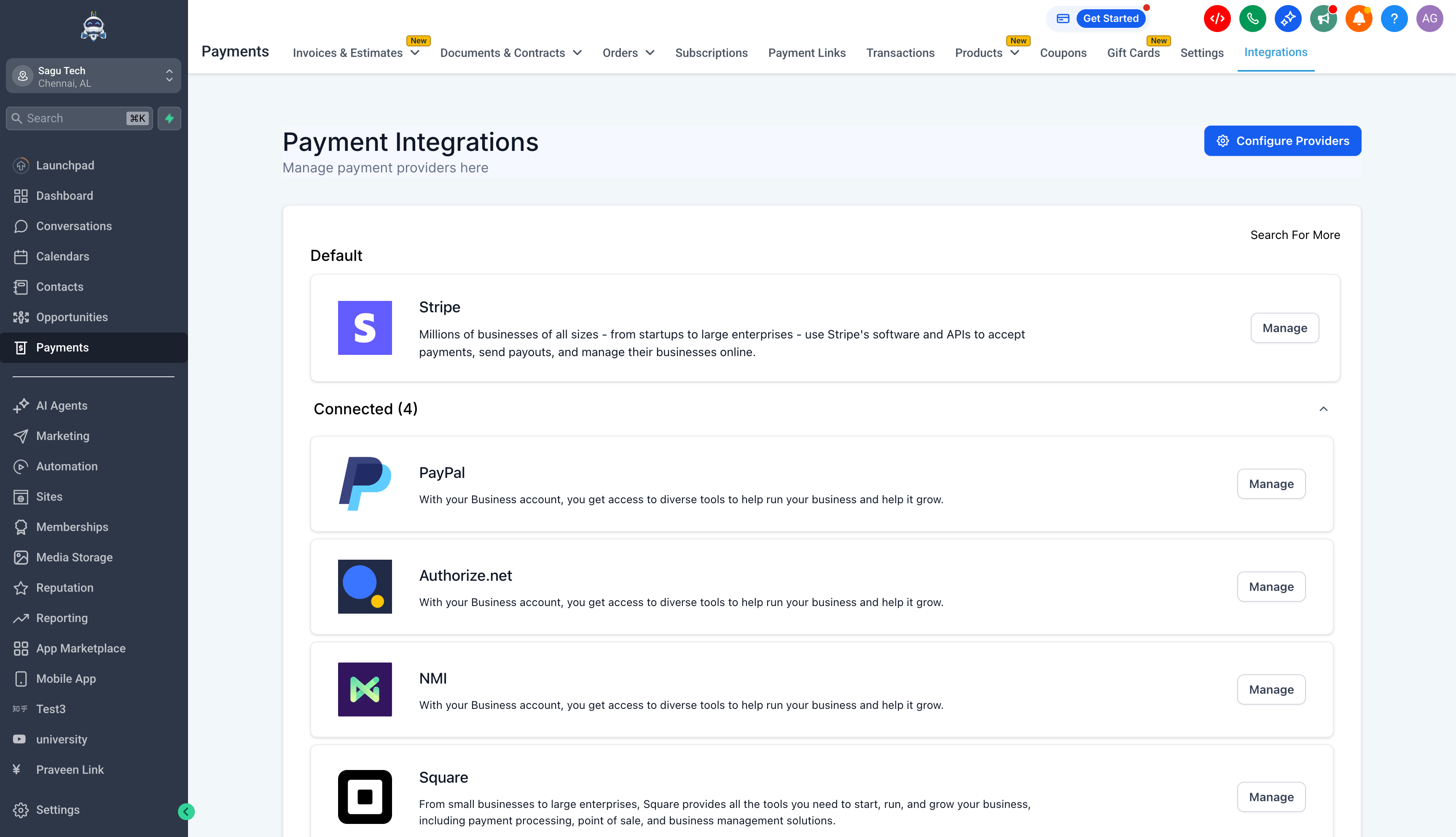Open the green phone dialer icon
This screenshot has height=837, width=1456.
(1252, 19)
